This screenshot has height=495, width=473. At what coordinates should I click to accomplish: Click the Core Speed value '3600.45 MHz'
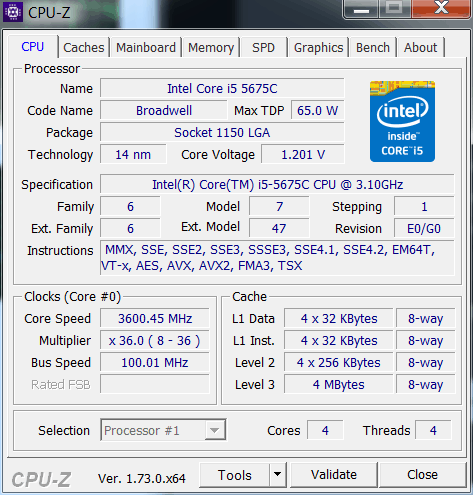click(x=155, y=319)
